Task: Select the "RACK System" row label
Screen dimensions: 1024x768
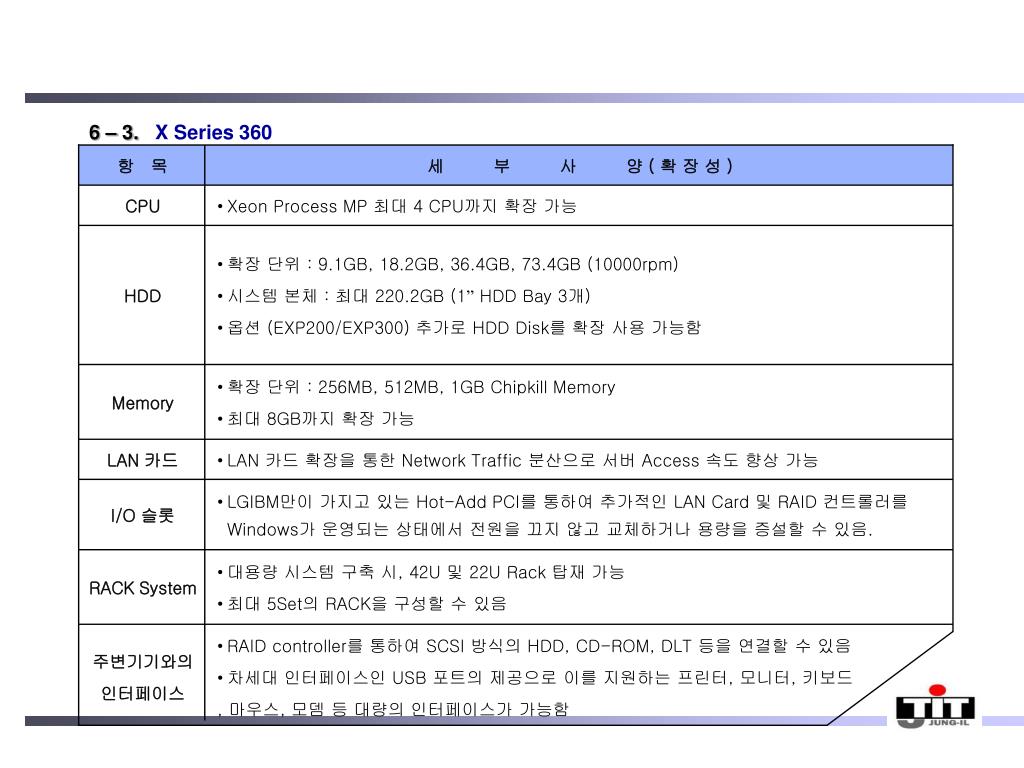Action: (142, 588)
